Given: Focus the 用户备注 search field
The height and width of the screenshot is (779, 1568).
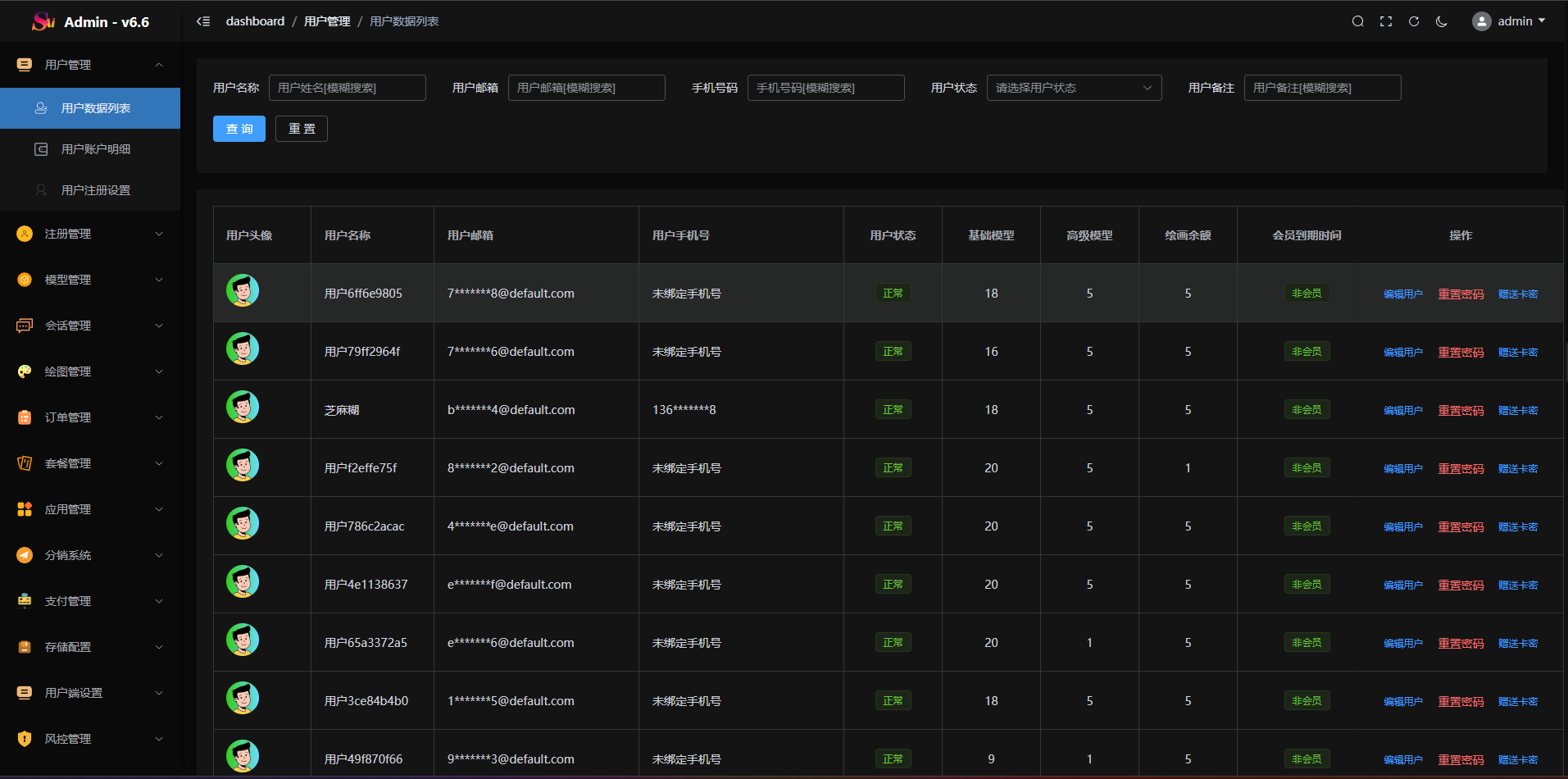Looking at the screenshot, I should click(x=1323, y=88).
